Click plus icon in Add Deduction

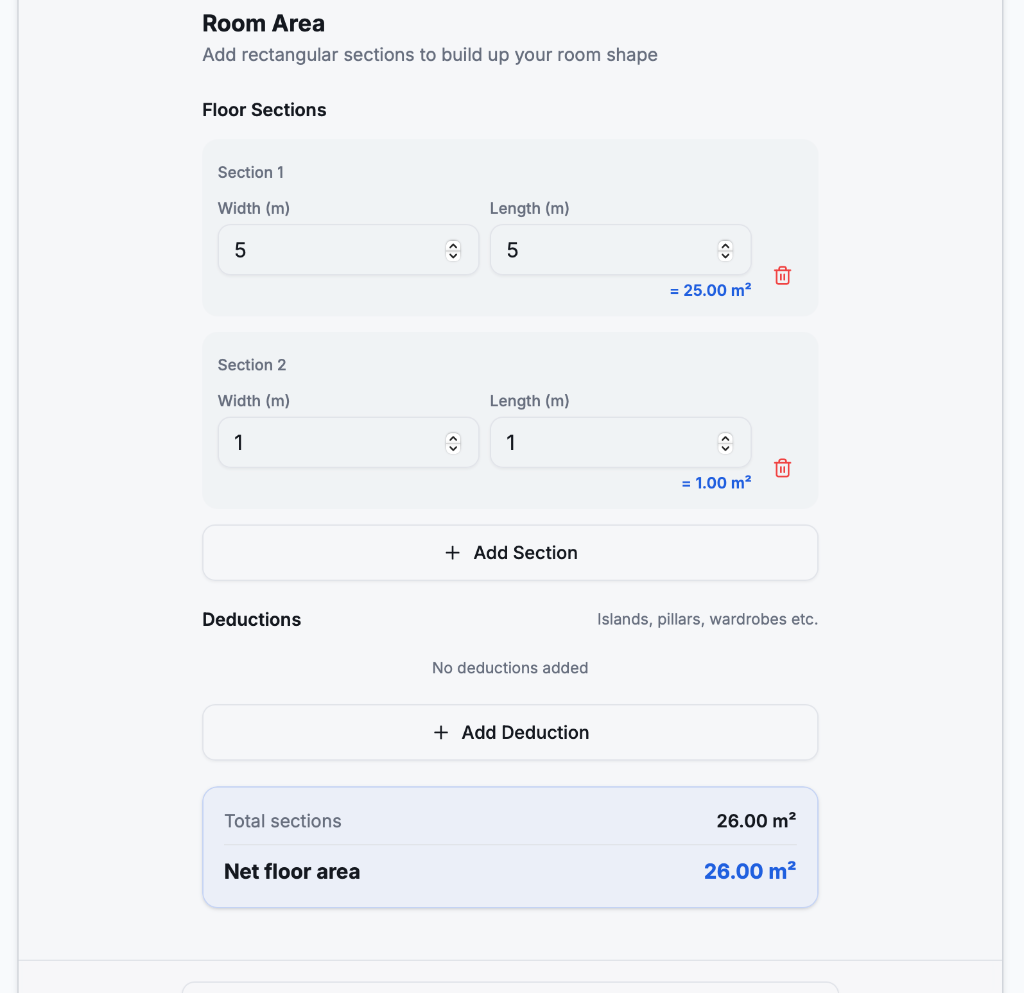click(x=441, y=733)
